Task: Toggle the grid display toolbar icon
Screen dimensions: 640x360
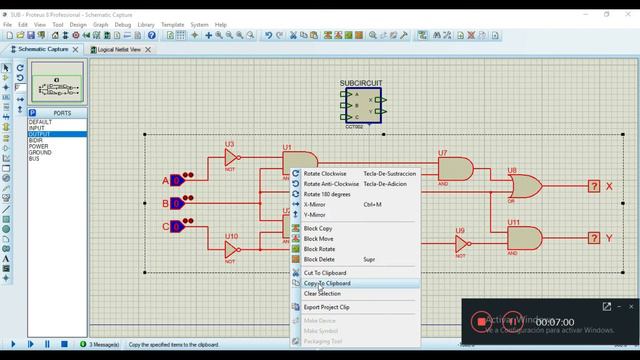Action: click(180, 36)
